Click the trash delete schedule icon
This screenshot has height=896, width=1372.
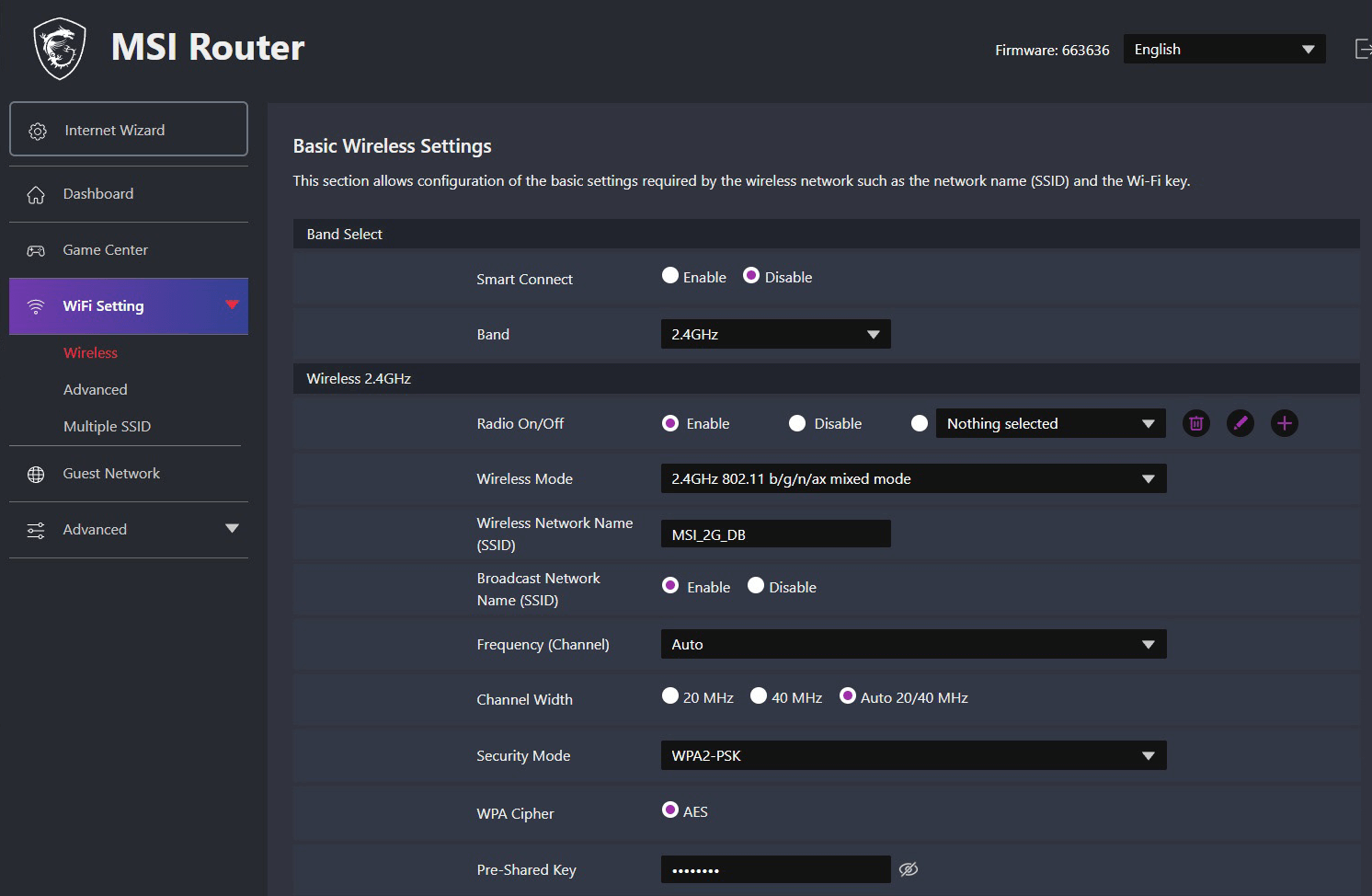click(x=1195, y=423)
